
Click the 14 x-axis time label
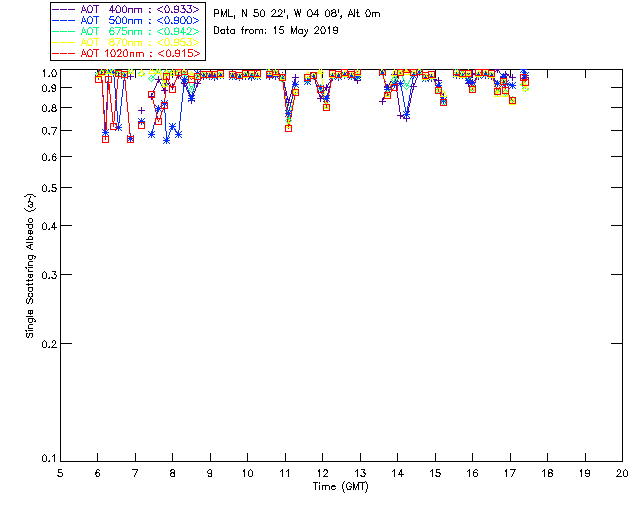398,473
